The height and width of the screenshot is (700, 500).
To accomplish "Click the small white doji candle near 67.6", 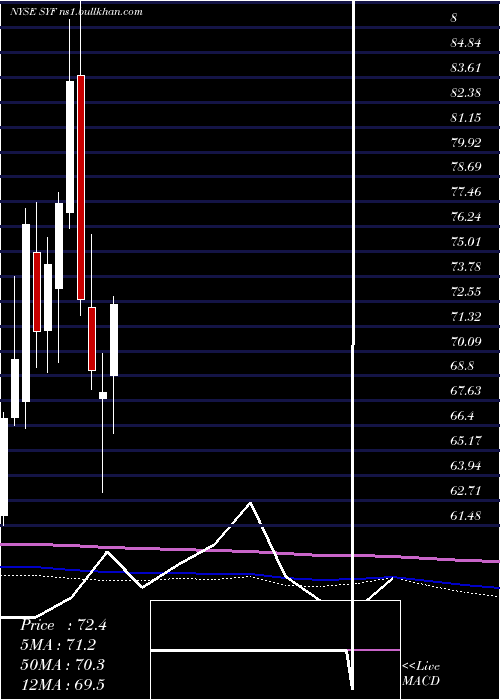I will coord(103,395).
